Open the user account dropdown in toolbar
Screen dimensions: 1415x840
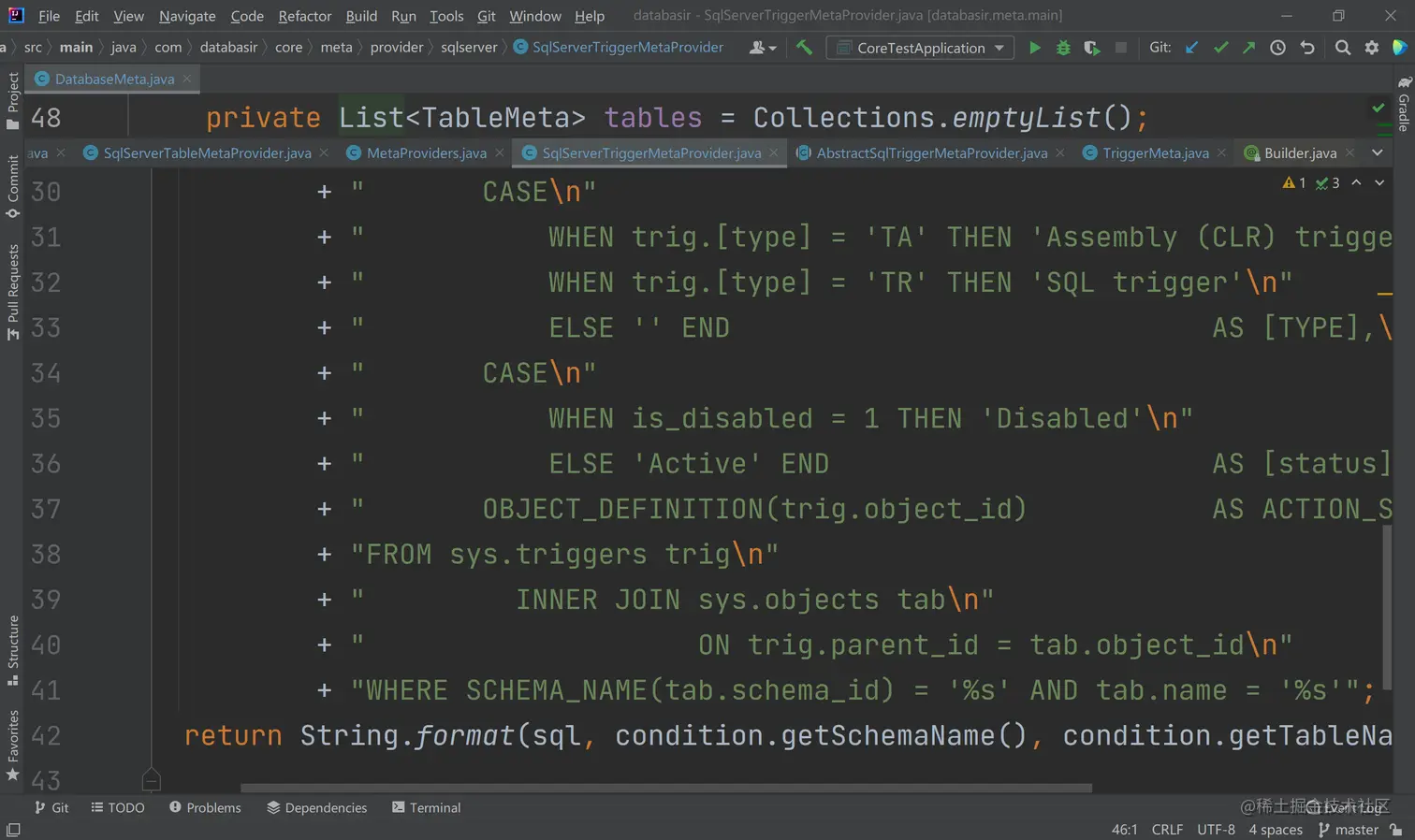click(x=763, y=48)
